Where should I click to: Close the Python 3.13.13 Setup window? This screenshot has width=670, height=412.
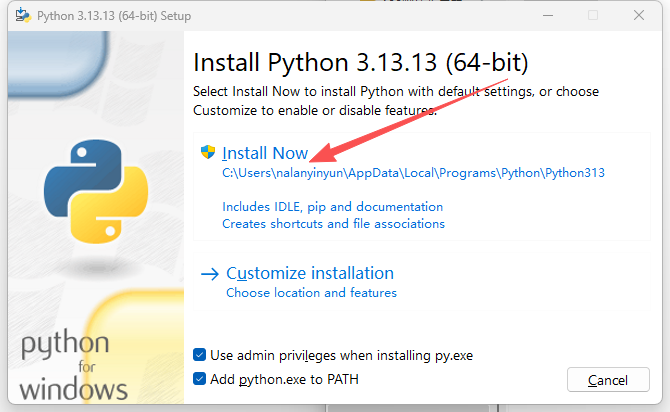click(x=638, y=16)
